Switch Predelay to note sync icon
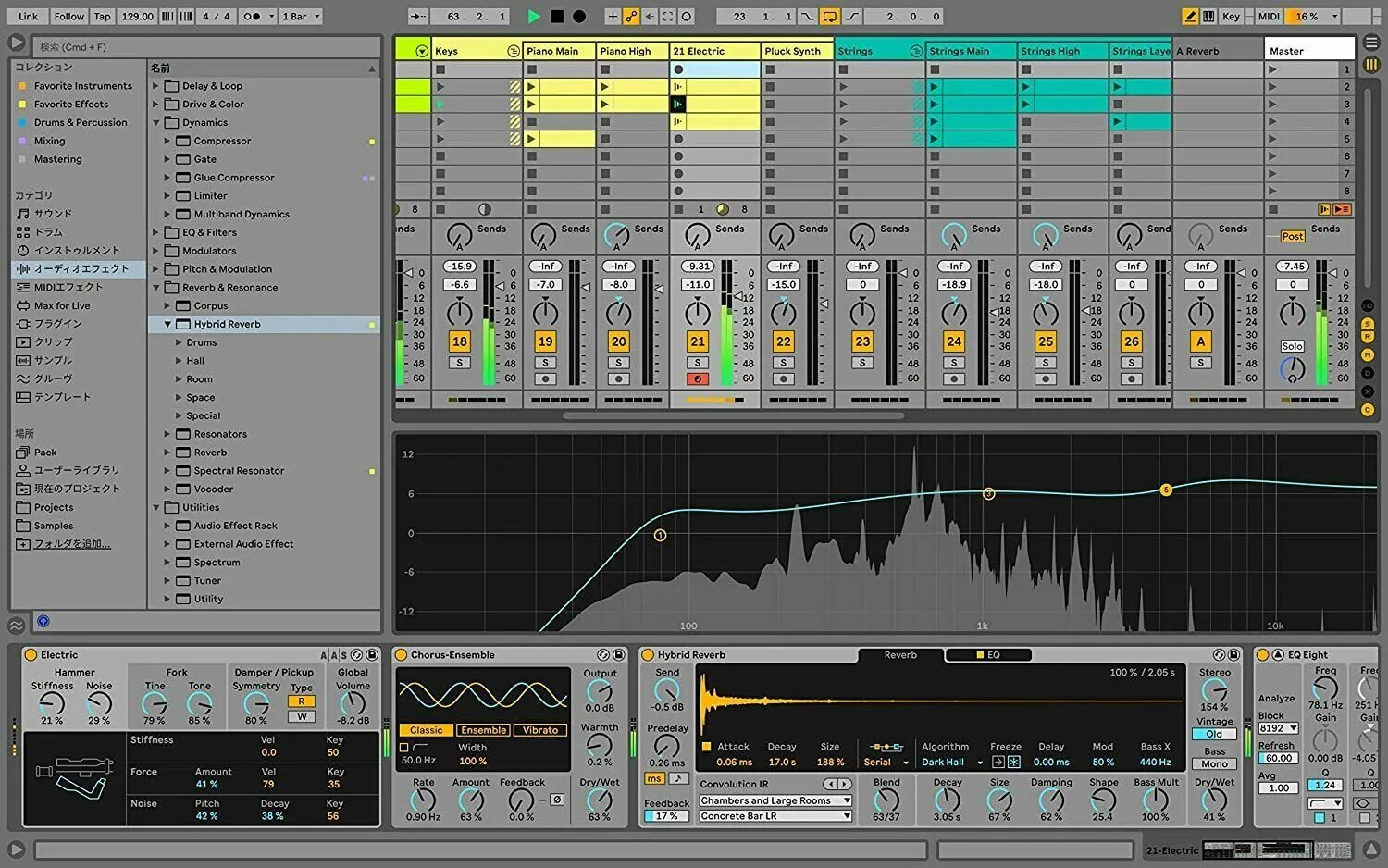Image resolution: width=1388 pixels, height=868 pixels. [677, 779]
